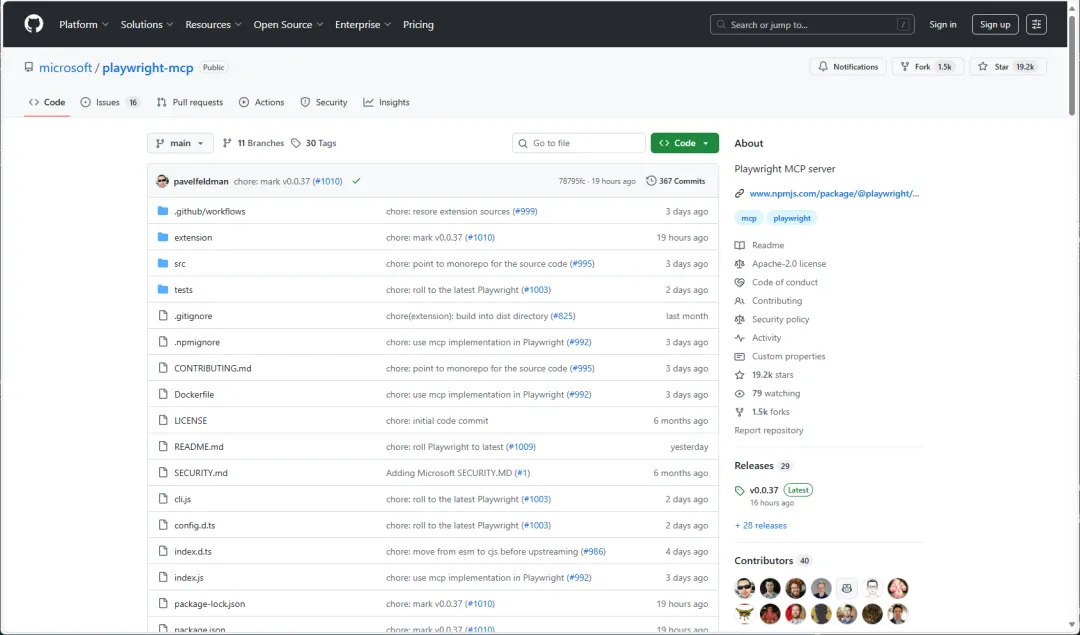Open the 367 Commits history
Image resolution: width=1080 pixels, height=635 pixels.
676,181
